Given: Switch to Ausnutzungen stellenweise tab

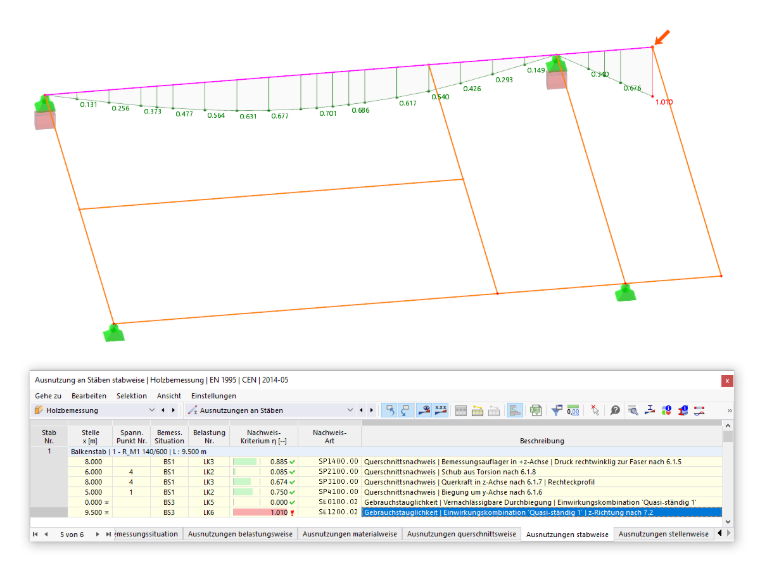Looking at the screenshot, I should [663, 534].
